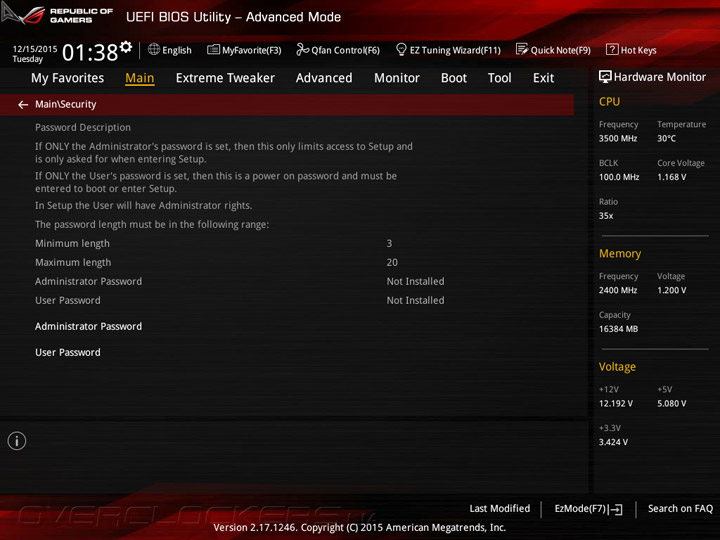Select the Main tab
Viewport: 720px width, 540px height.
[140, 78]
